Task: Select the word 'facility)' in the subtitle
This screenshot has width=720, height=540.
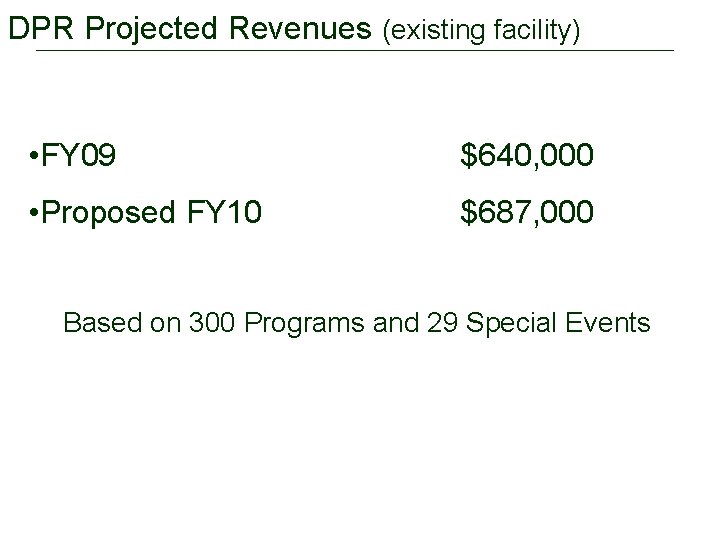Action: 537,31
